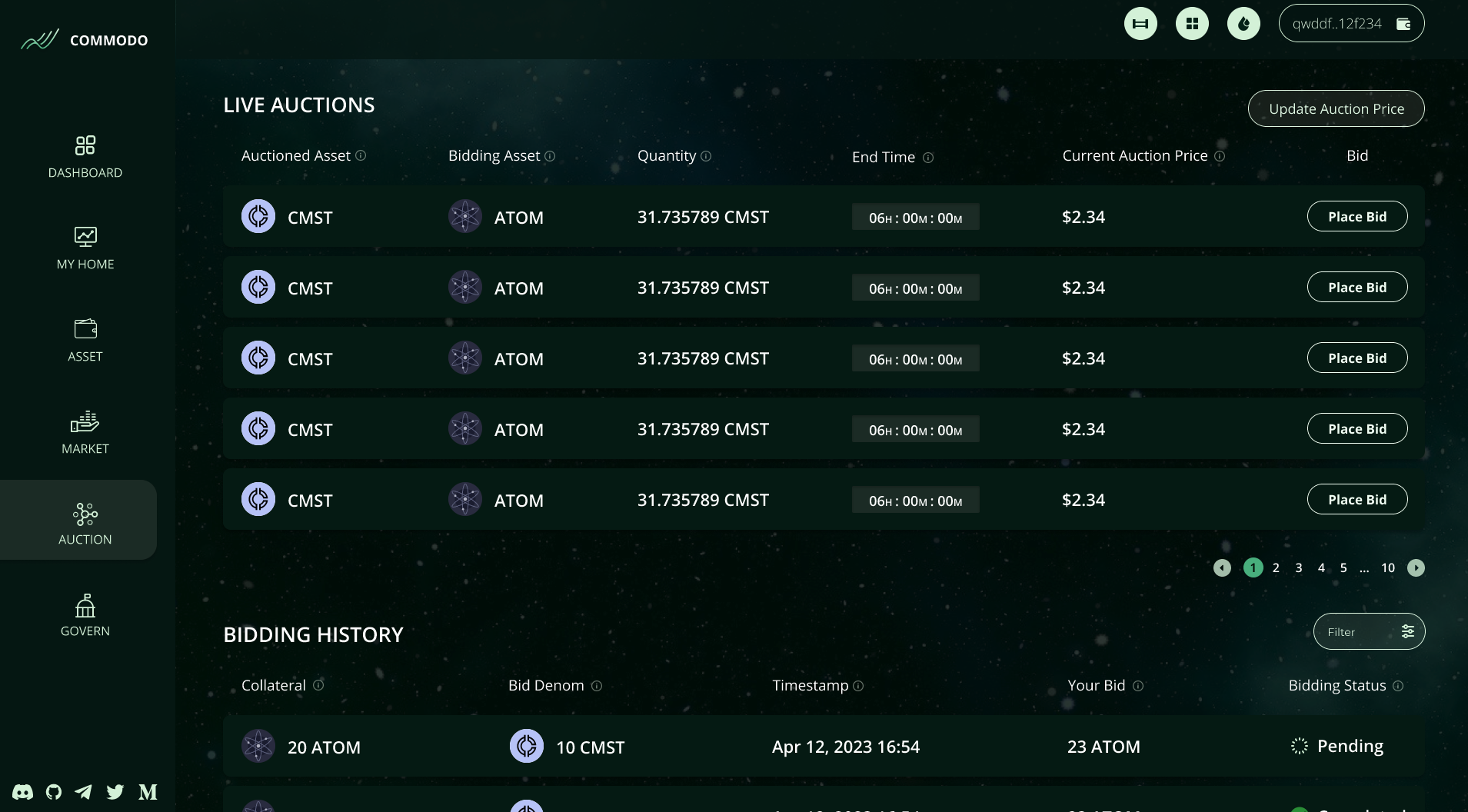
Task: Navigate to Market in sidebar
Action: [x=85, y=432]
